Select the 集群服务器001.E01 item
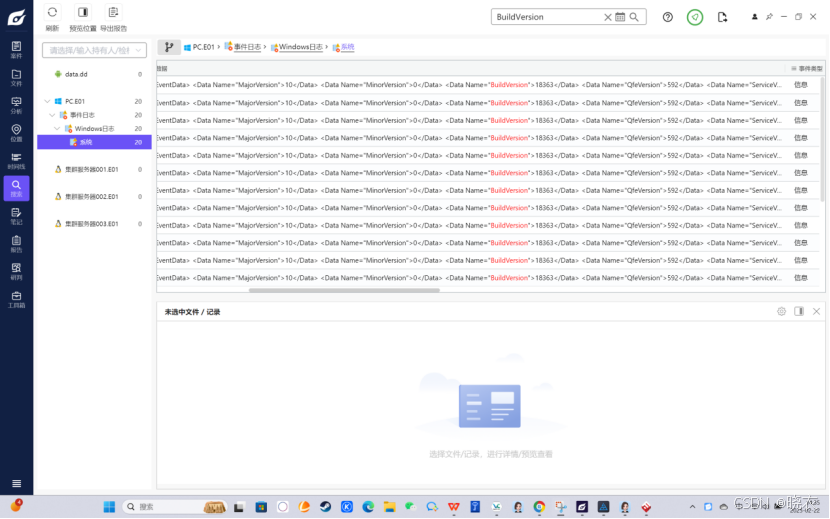Screen dimensions: 830x519 pyautogui.click(x=91, y=169)
